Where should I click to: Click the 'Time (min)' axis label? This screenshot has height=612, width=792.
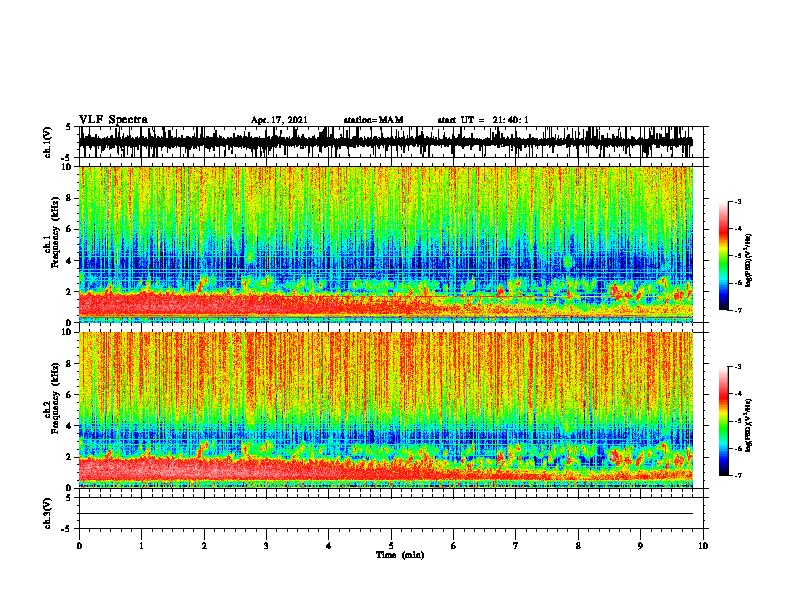pos(400,555)
